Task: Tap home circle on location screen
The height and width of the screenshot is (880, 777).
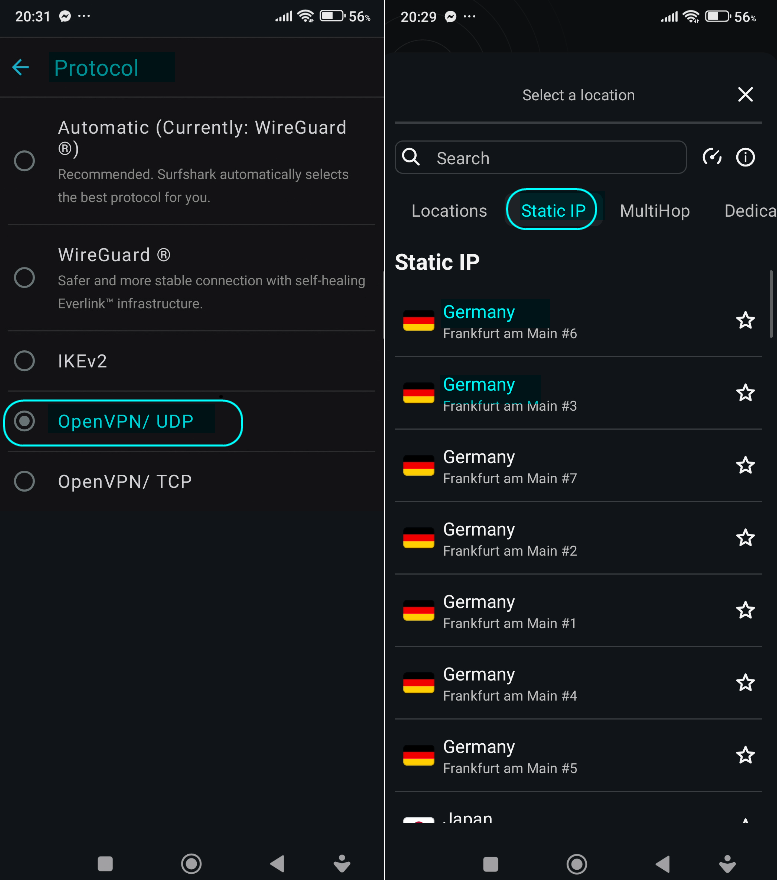Action: click(577, 864)
